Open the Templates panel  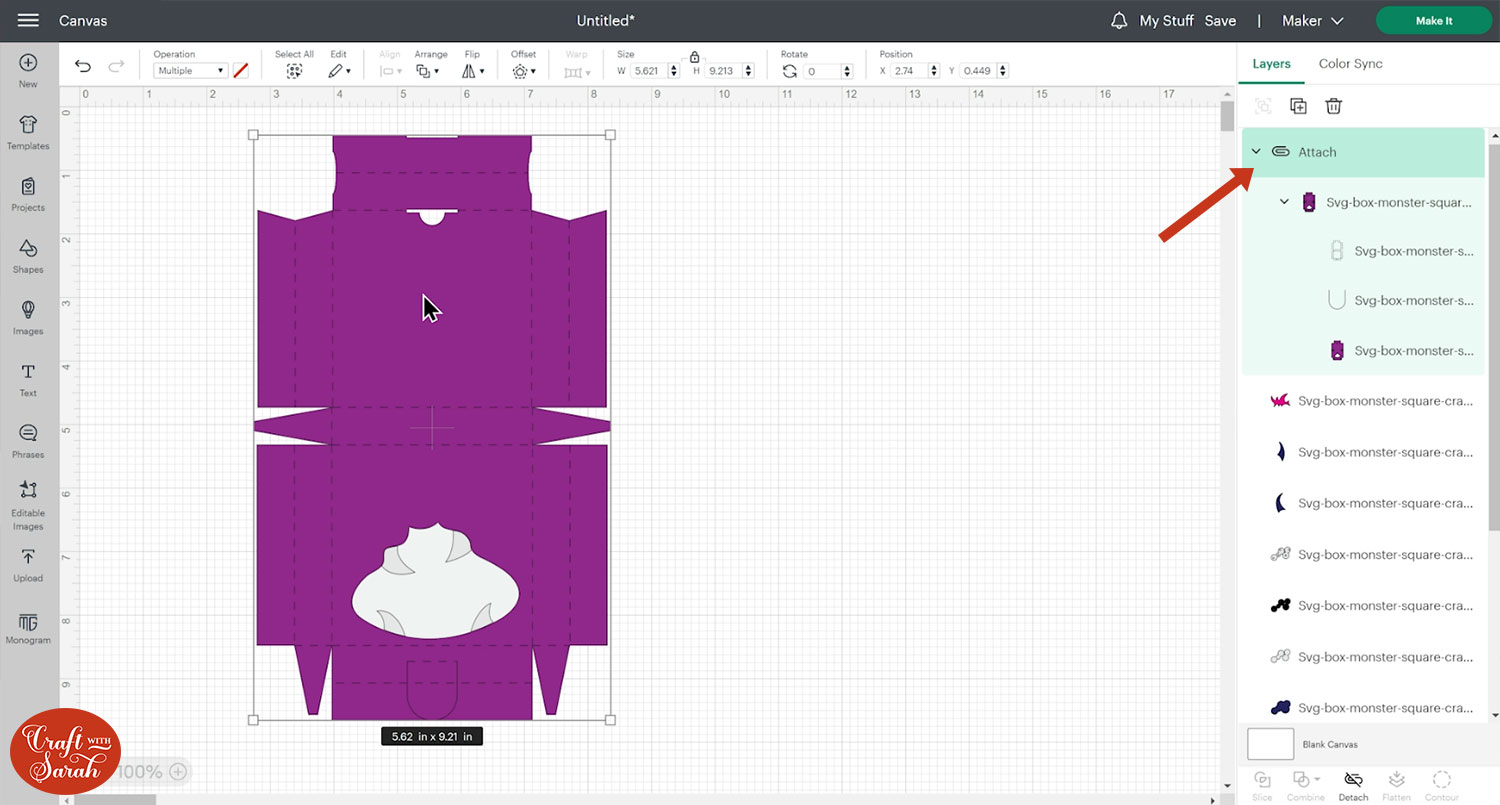pos(28,131)
